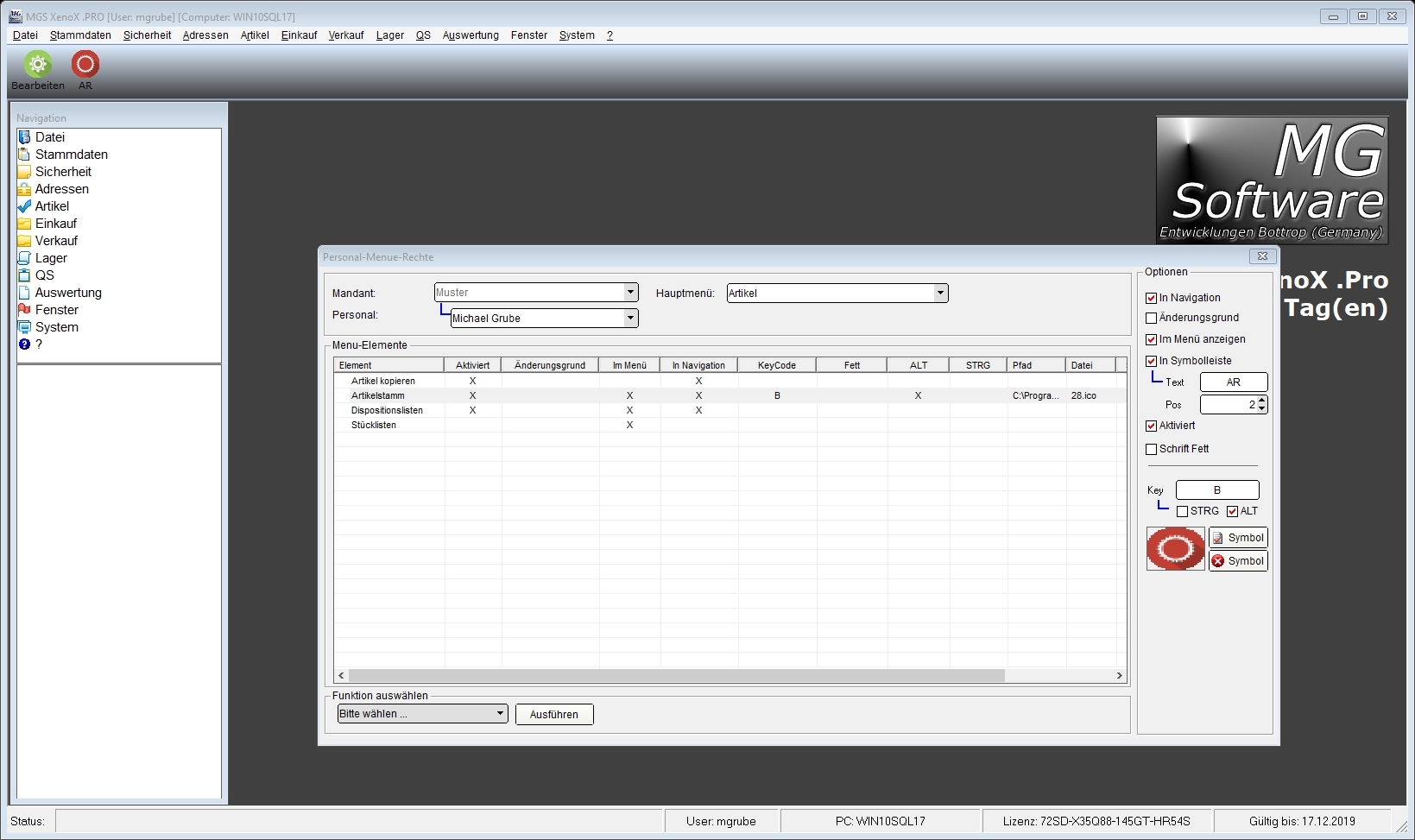Select the System monitor icon in navigation
Viewport: 1415px width, 840px height.
coord(24,327)
